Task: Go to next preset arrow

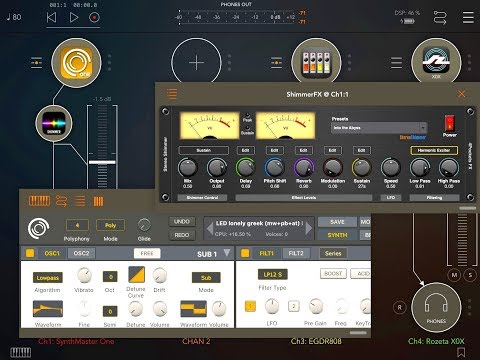Action: (308, 229)
